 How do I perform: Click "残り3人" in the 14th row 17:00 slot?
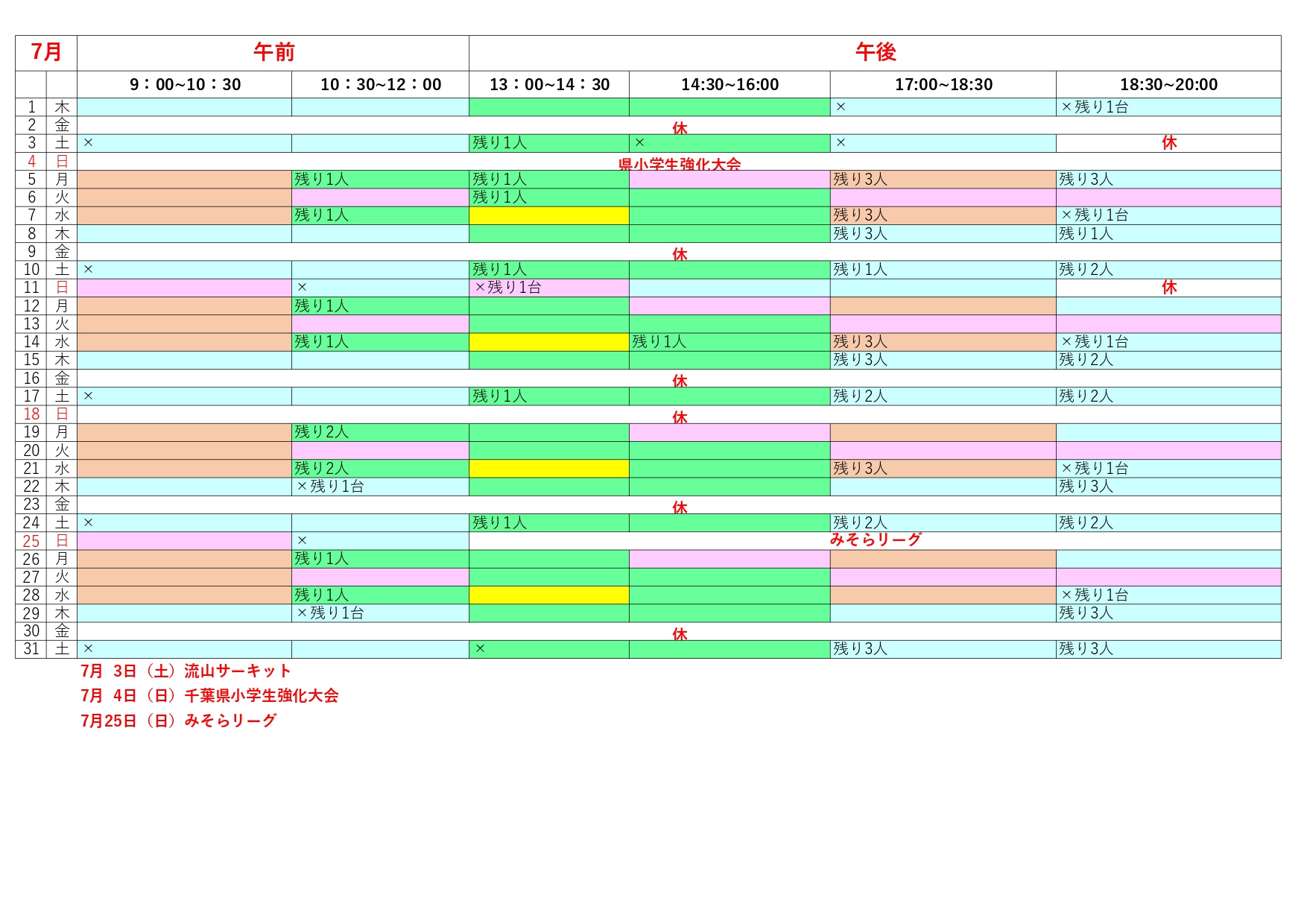[x=860, y=342]
